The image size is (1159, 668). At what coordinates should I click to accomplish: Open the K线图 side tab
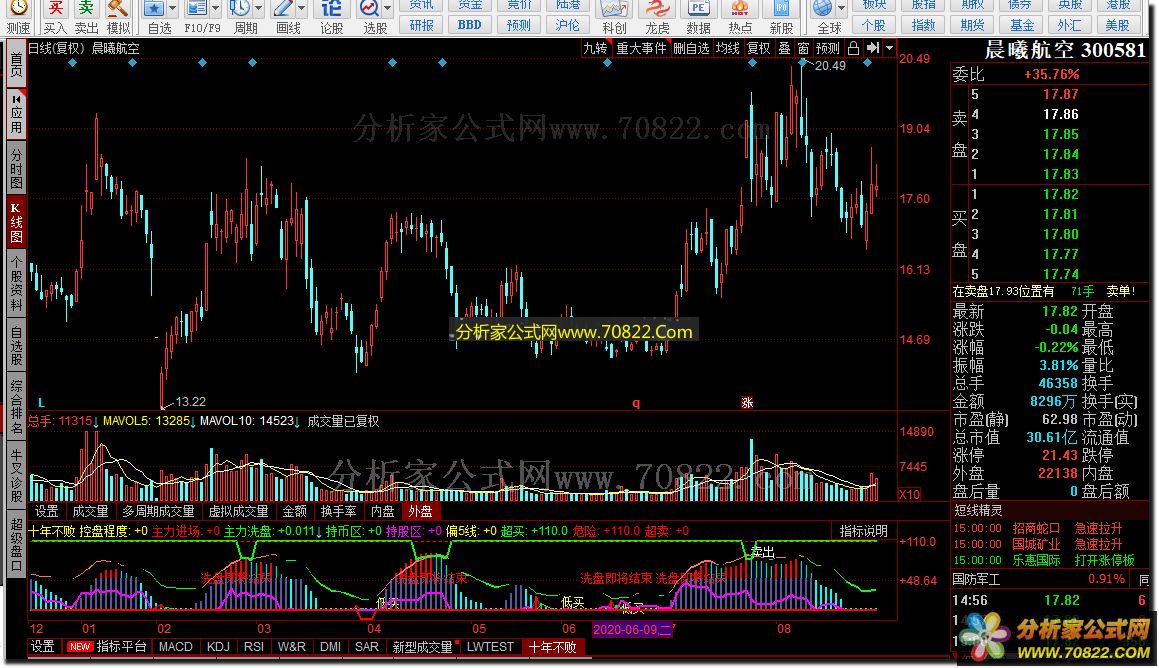[x=16, y=223]
